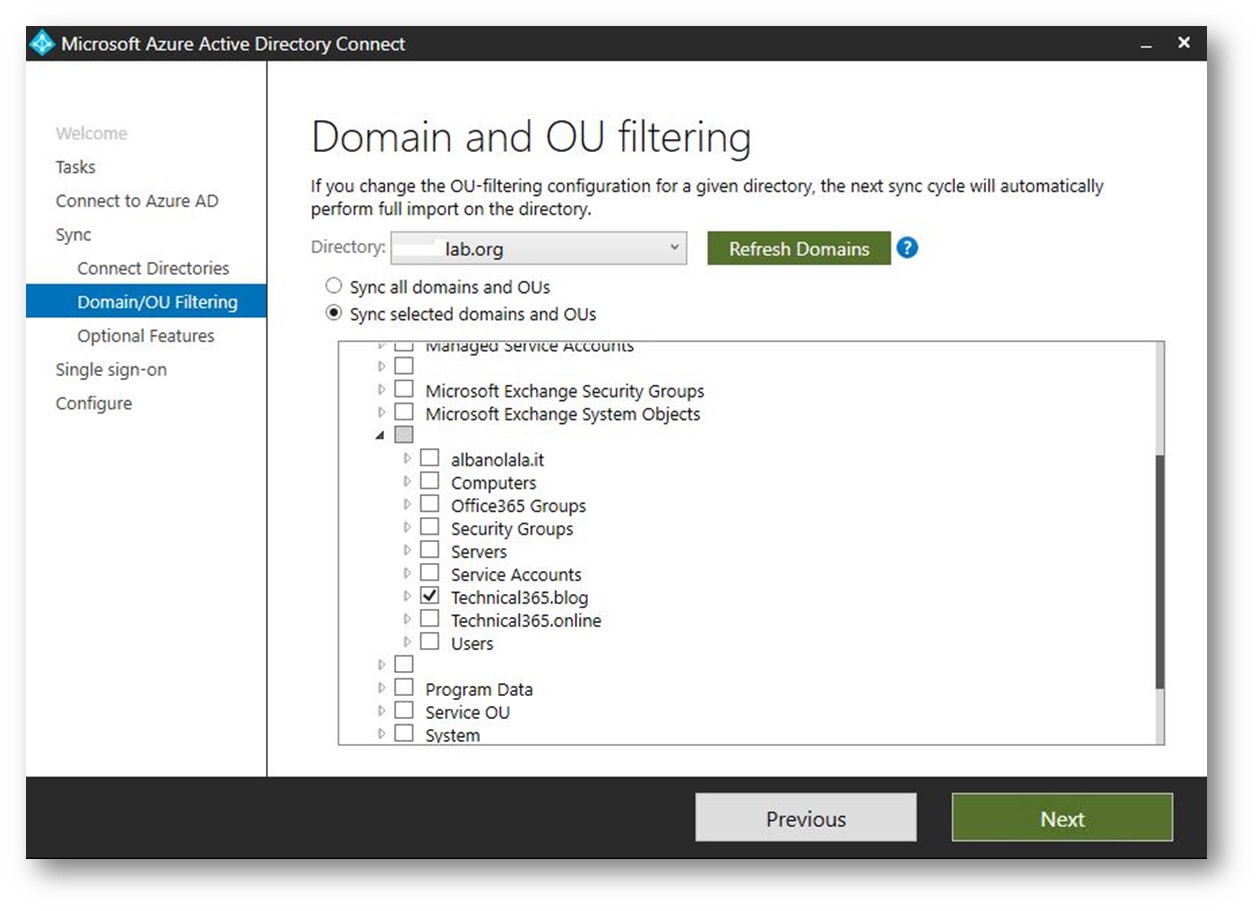
Task: Expand the Office365 Groups tree node
Action: pos(407,504)
